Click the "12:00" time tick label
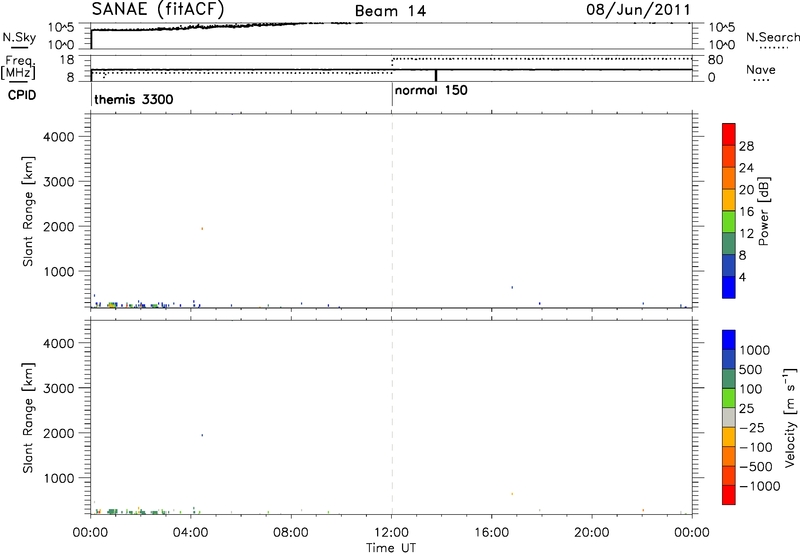Image resolution: width=800 pixels, height=554 pixels. [392, 533]
